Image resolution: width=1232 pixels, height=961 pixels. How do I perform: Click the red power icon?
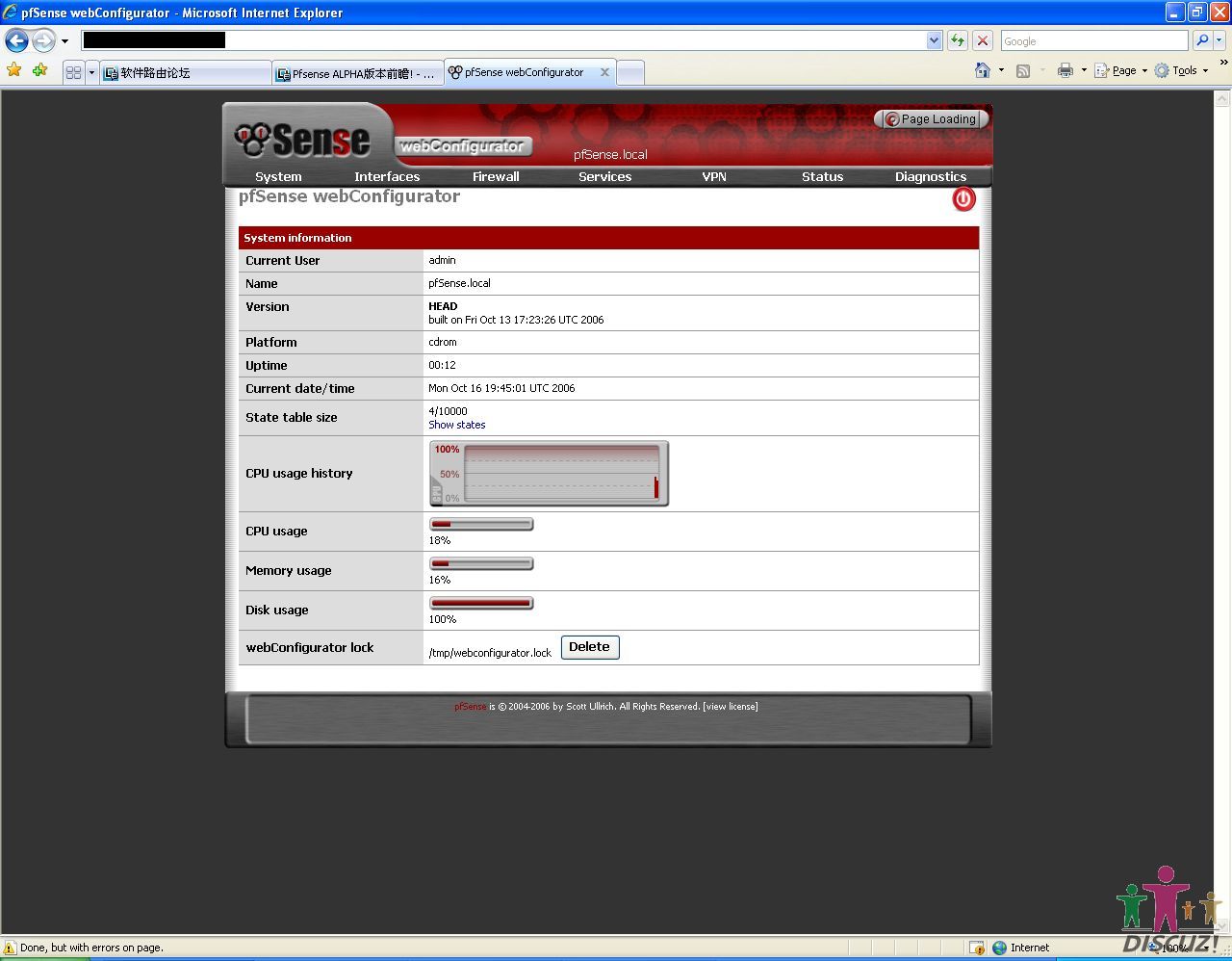[963, 199]
